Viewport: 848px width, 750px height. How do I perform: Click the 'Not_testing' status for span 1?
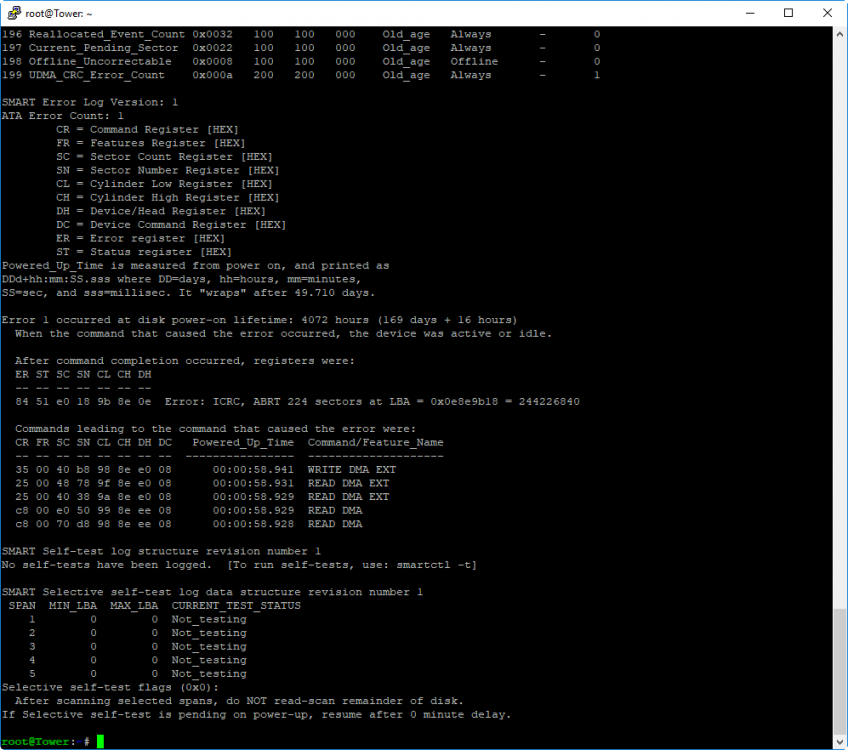tap(209, 619)
